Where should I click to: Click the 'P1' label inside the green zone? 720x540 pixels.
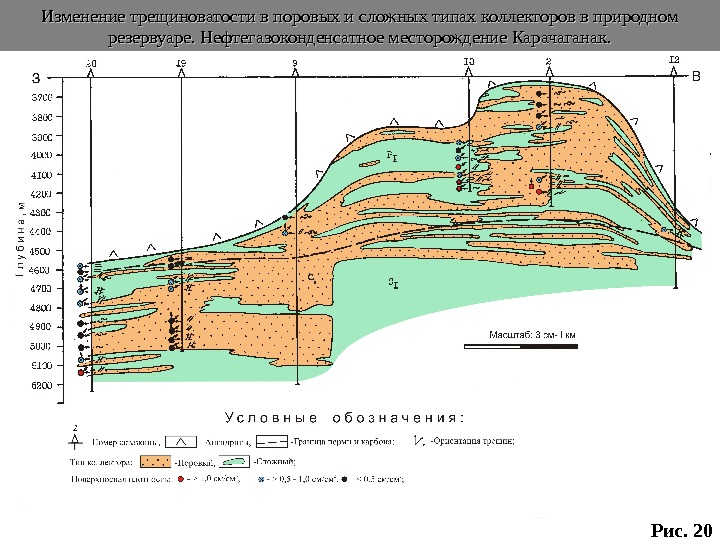pyautogui.click(x=392, y=157)
